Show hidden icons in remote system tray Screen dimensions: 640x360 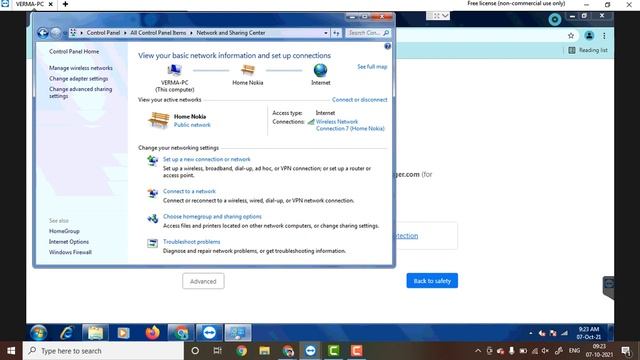(x=531, y=333)
